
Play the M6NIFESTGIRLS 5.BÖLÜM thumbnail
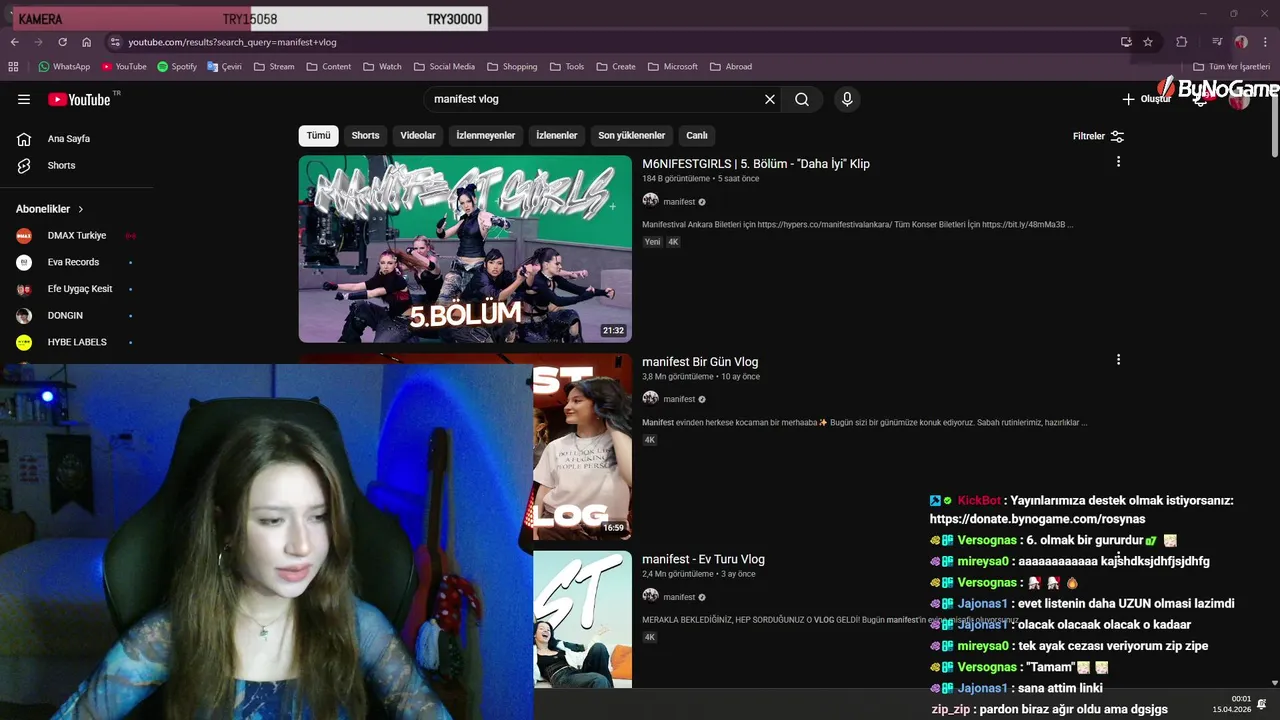pyautogui.click(x=465, y=249)
